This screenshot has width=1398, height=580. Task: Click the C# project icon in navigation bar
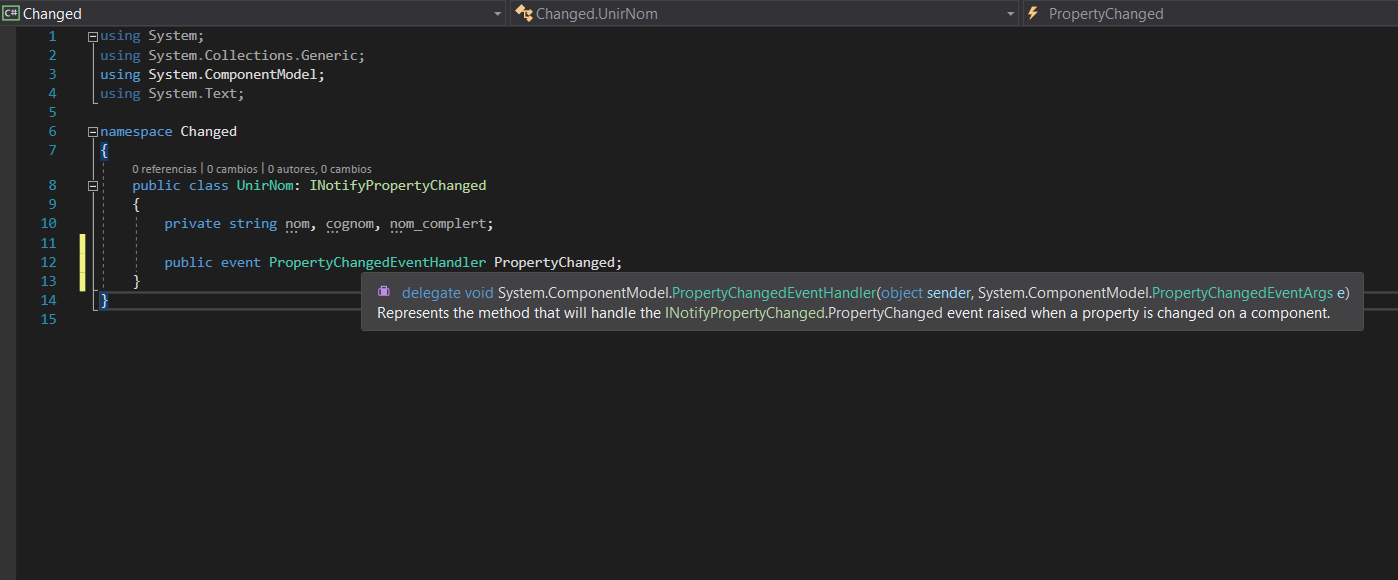point(11,14)
